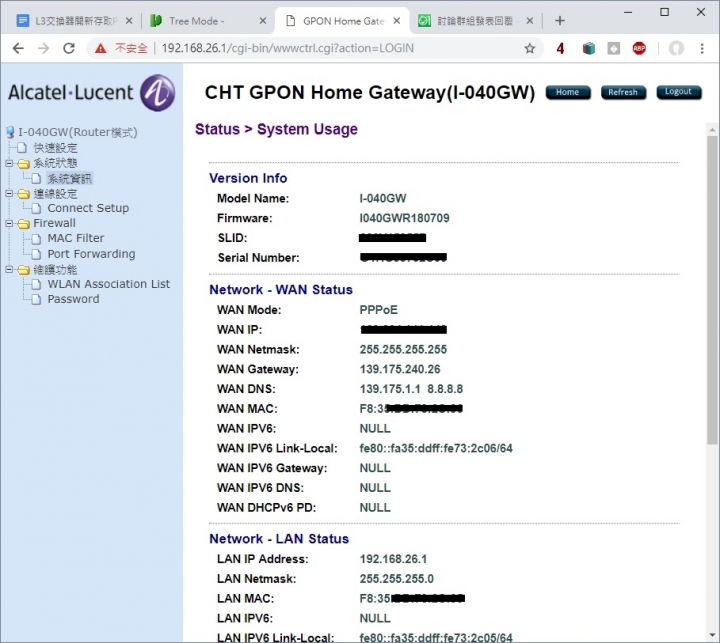Viewport: 720px width, 643px height.
Task: Click the Firewall folder icon
Action: pos(23,224)
